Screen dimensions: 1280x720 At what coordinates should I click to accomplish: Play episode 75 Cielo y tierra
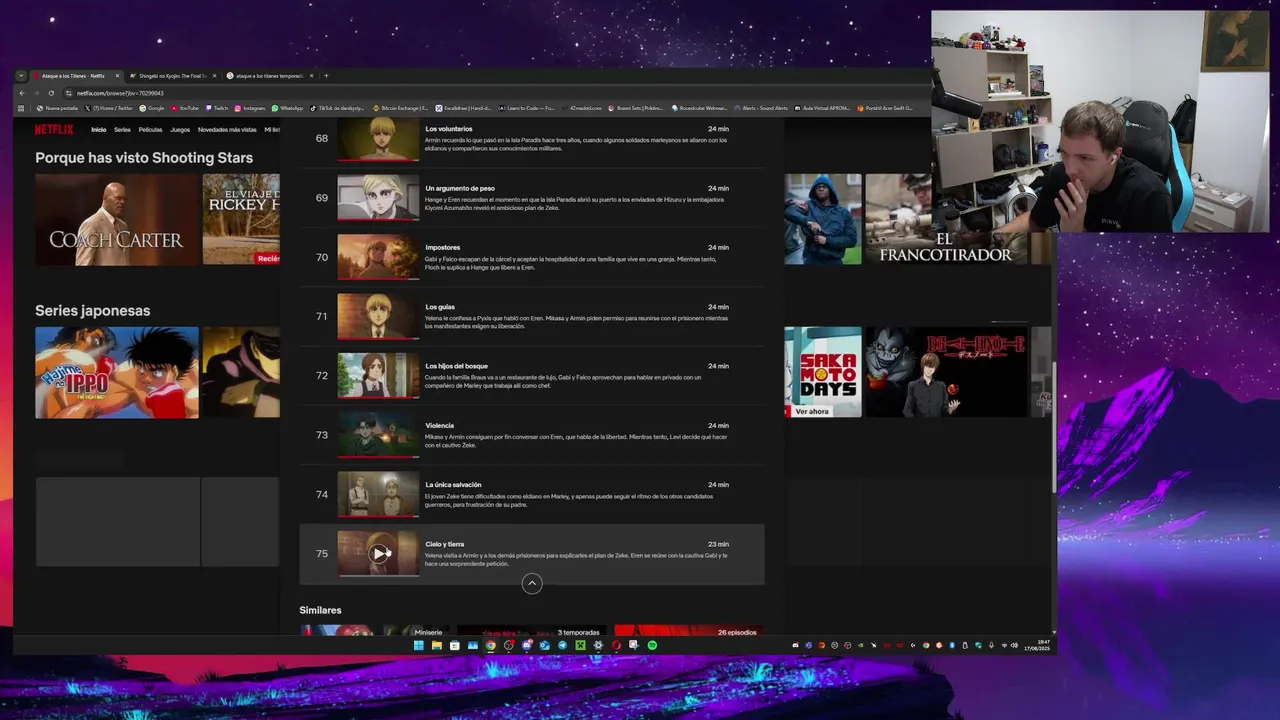379,553
